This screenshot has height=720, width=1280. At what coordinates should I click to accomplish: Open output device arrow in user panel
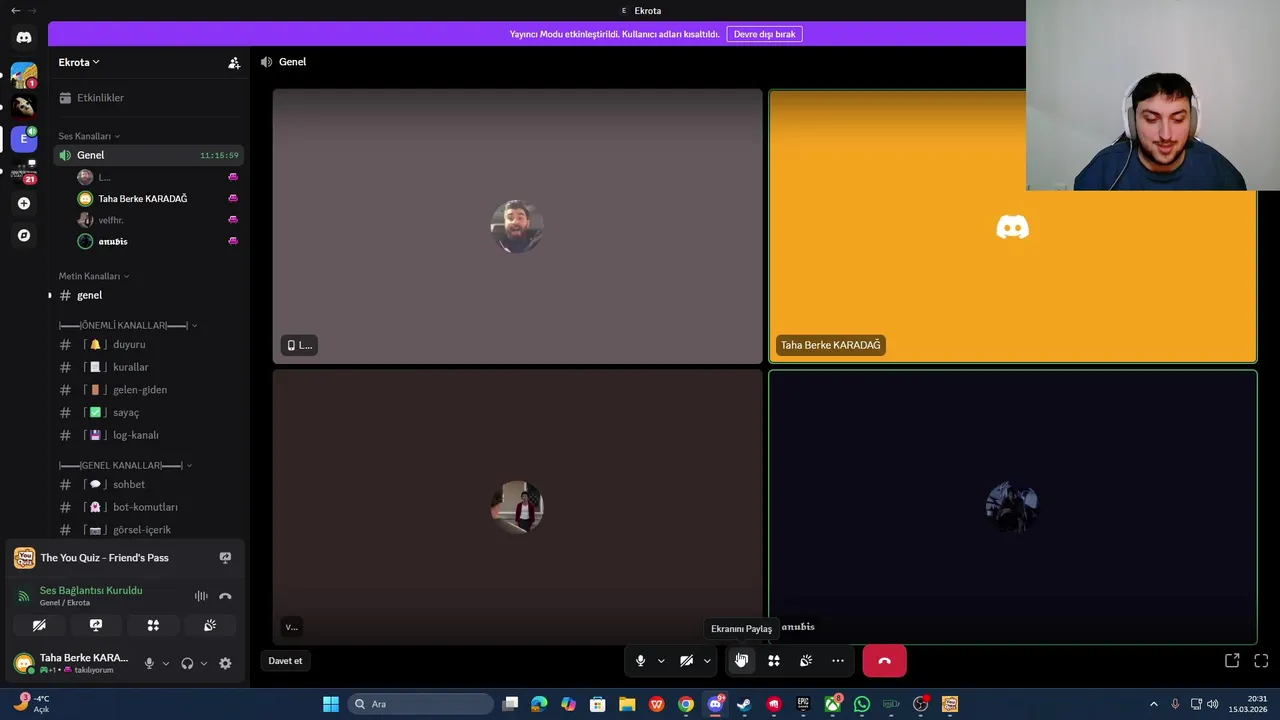[x=204, y=663]
